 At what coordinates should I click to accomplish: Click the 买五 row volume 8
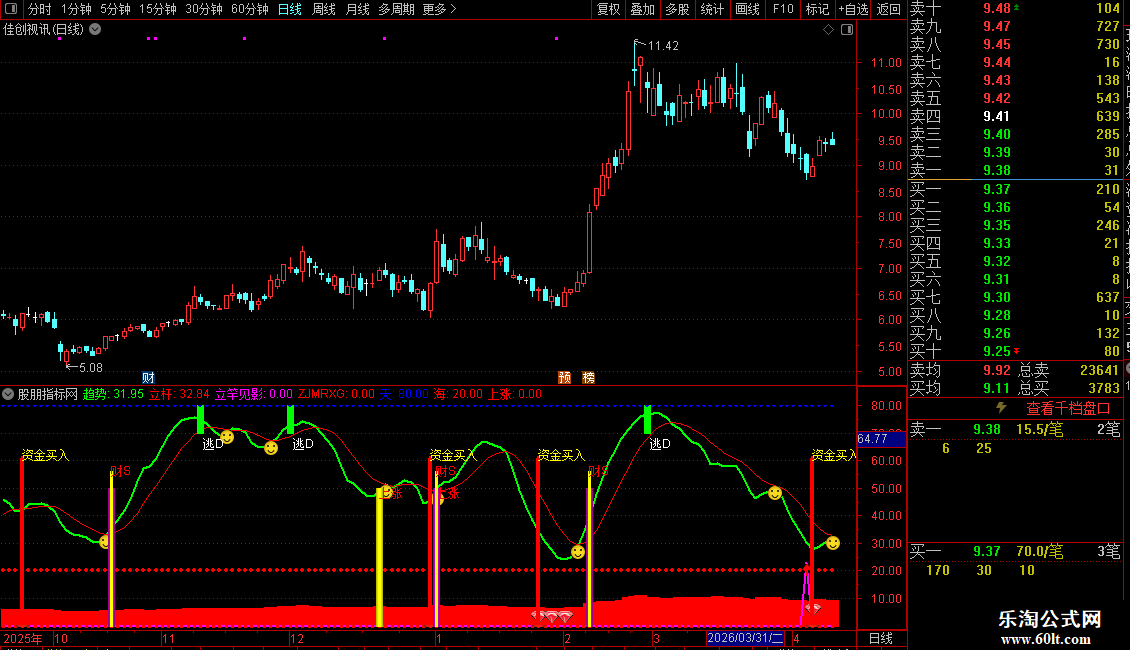[1116, 261]
